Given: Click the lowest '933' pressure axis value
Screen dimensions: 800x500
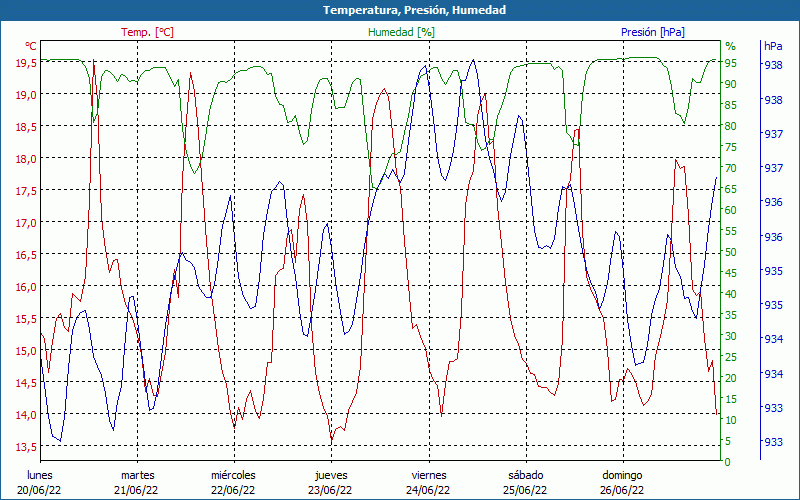Looking at the screenshot, I should point(773,442).
